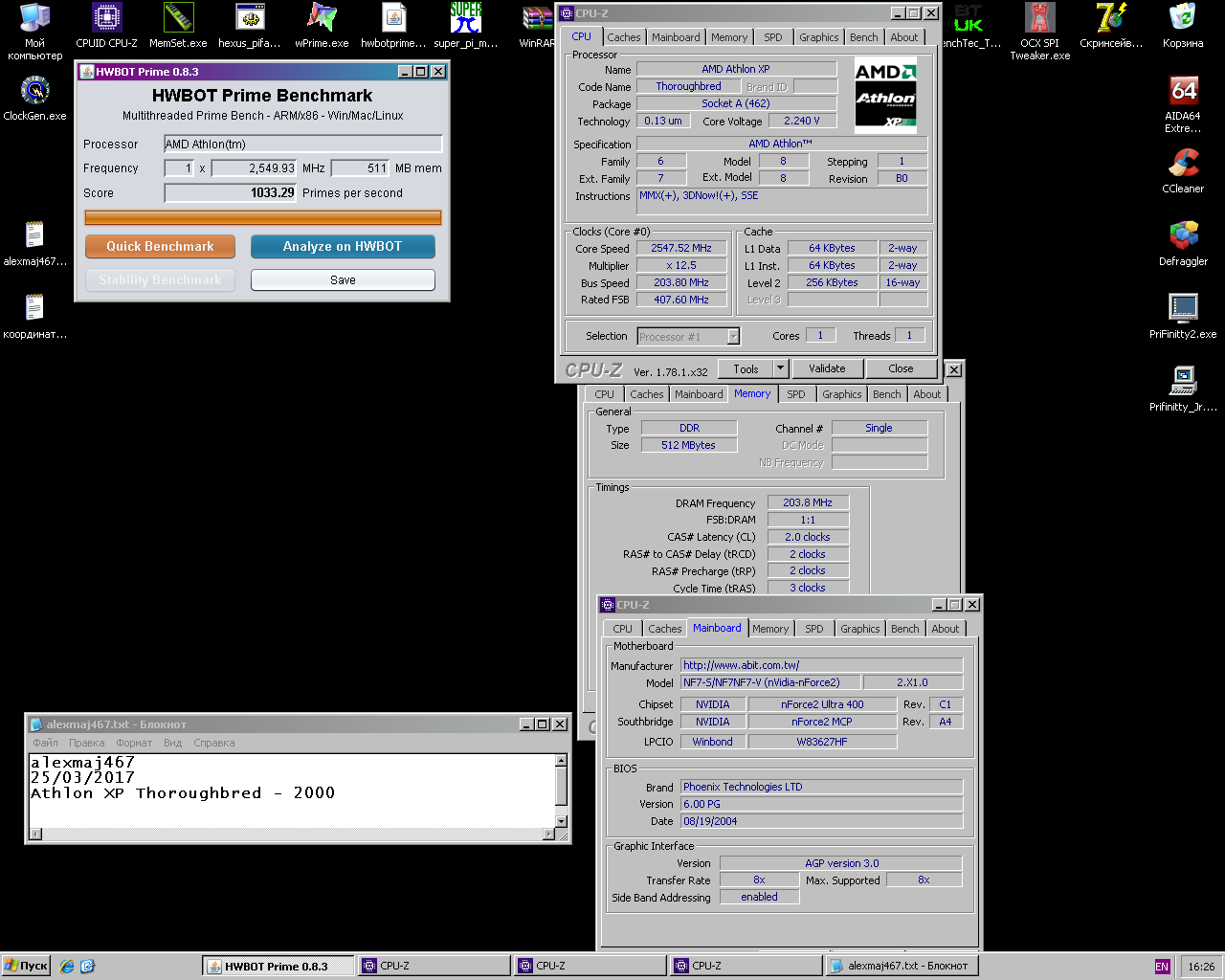Launch PriFinitty2.exe desktop icon

click(x=1183, y=317)
